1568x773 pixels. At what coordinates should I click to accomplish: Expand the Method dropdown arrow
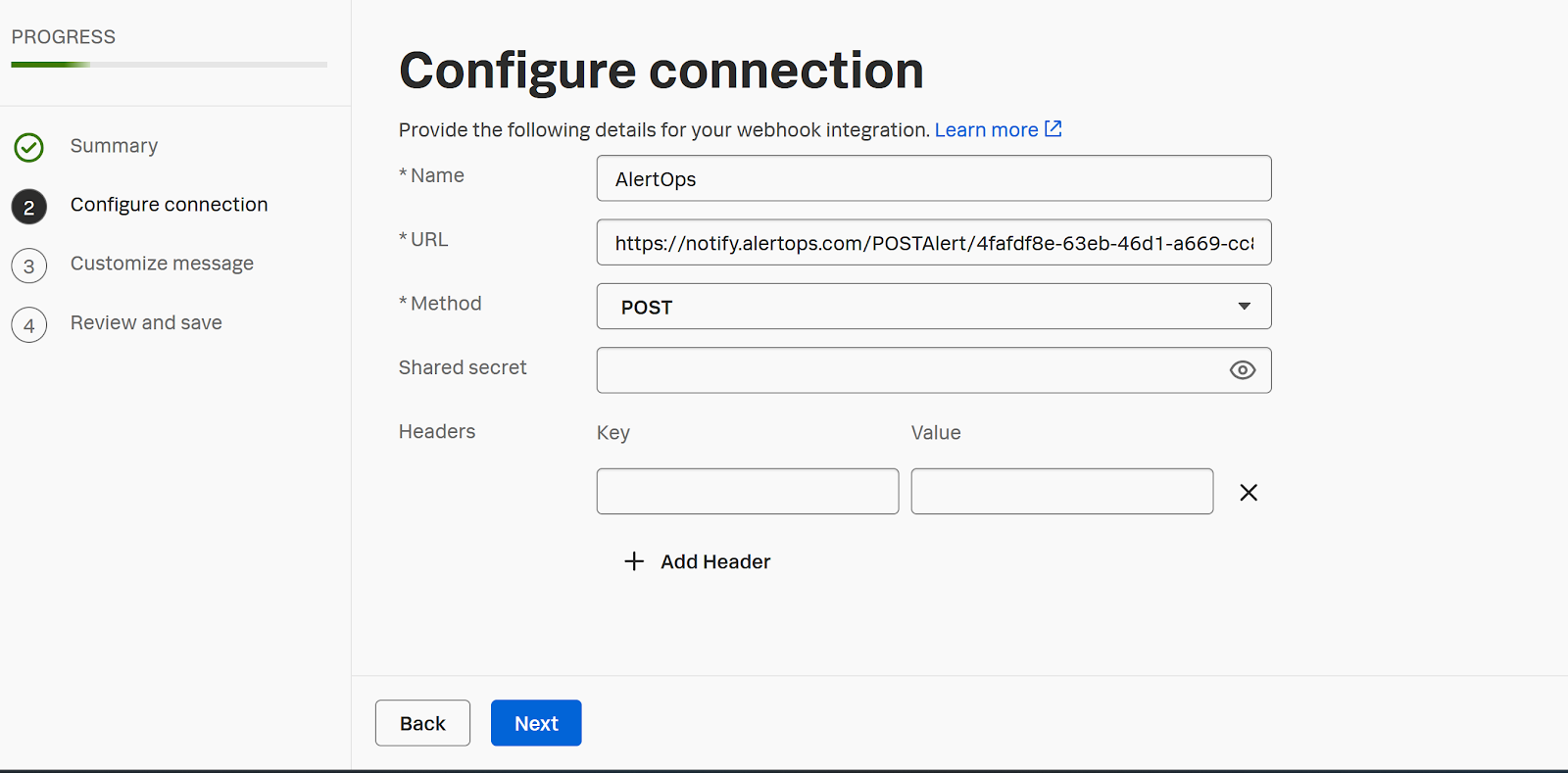1244,307
